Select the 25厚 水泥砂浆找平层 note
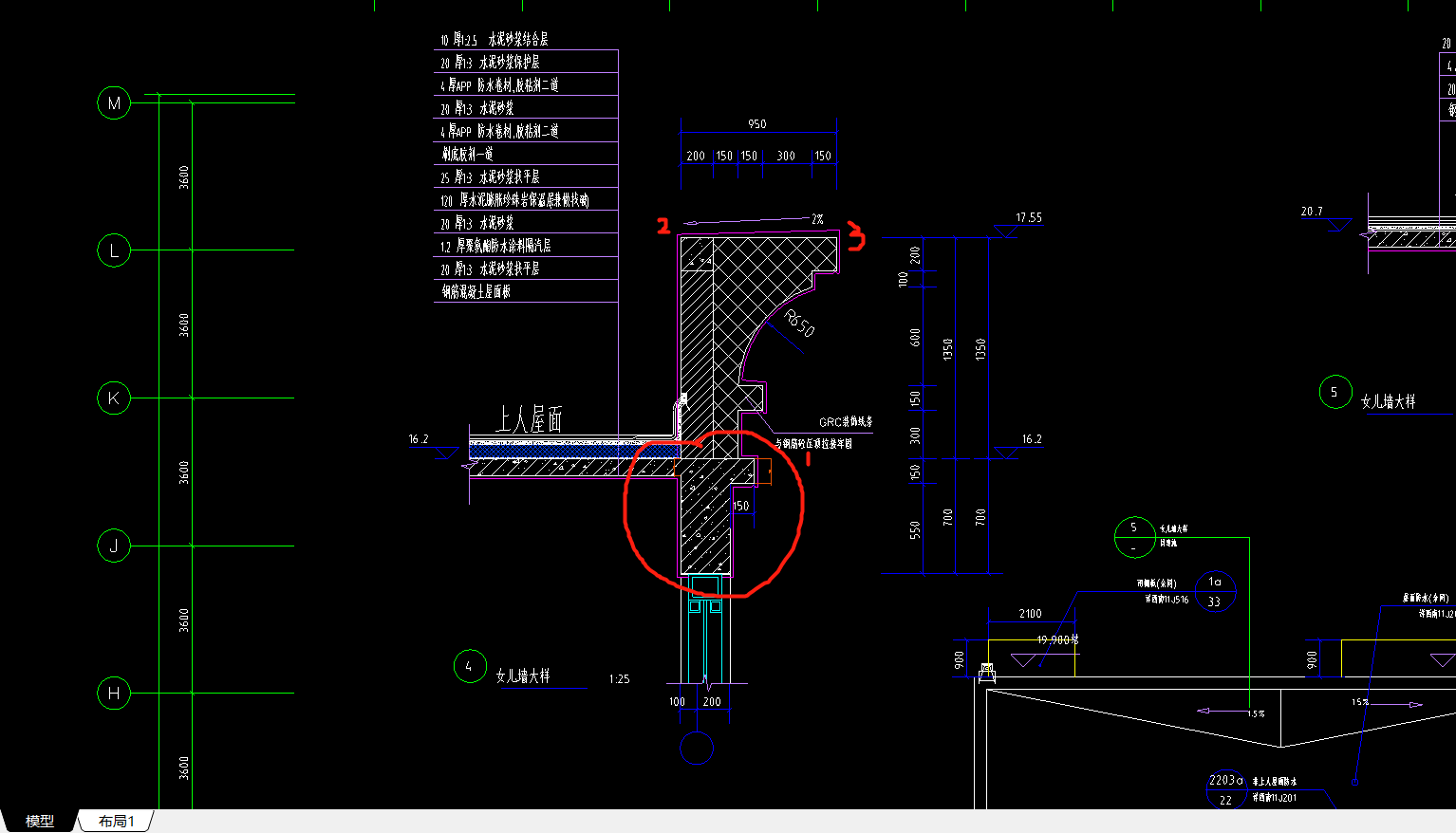 click(490, 177)
